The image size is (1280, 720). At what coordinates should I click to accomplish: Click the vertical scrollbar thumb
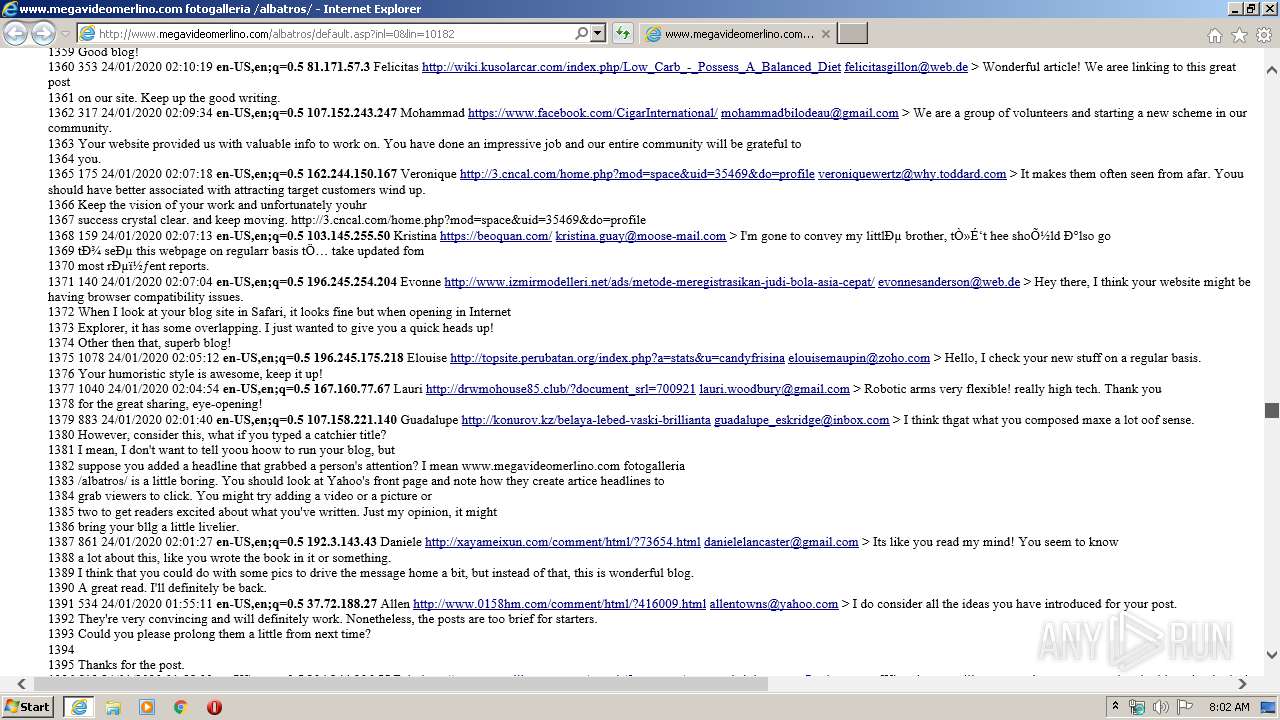click(1272, 410)
